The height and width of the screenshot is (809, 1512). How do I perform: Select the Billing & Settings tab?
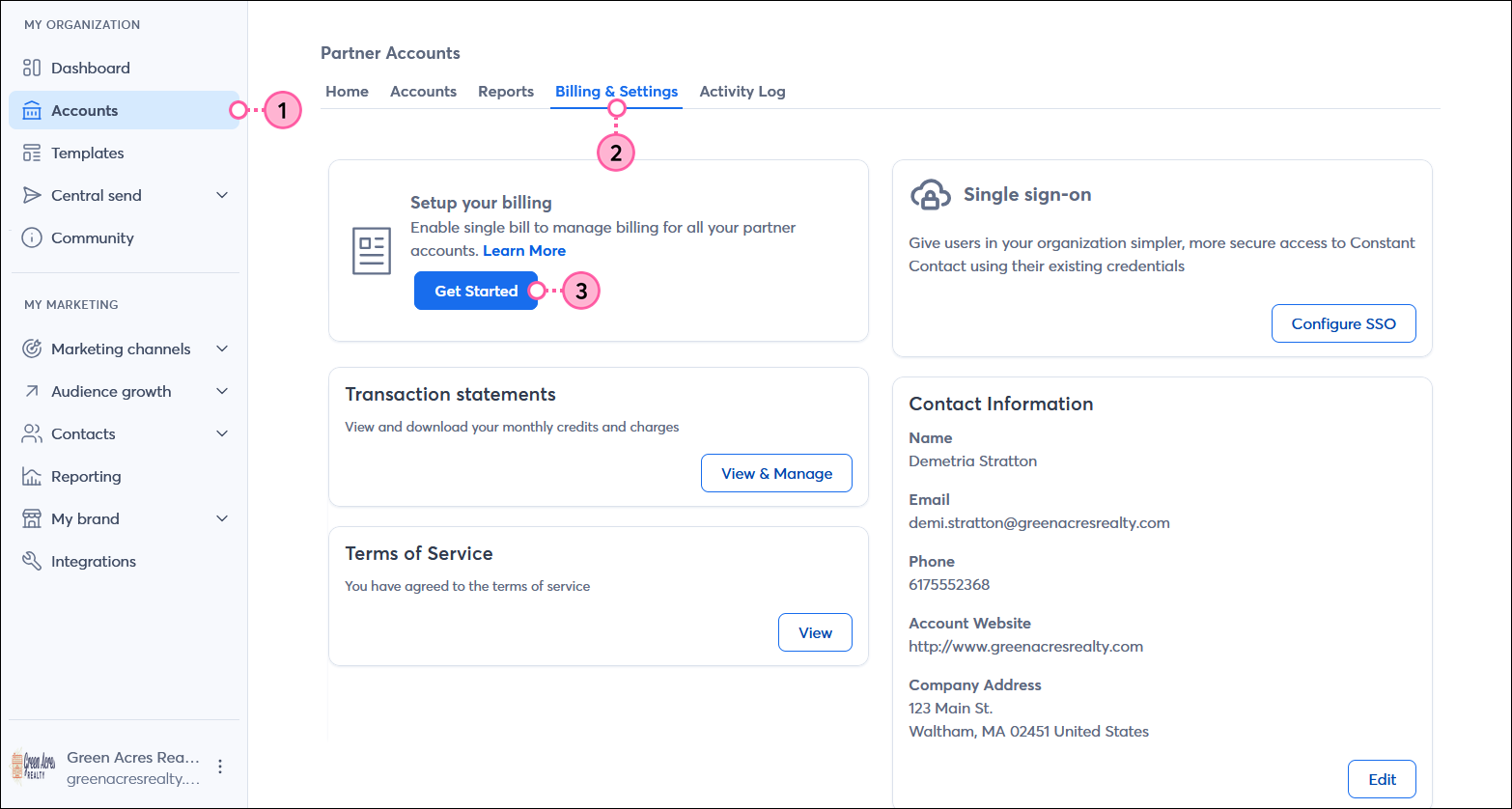(616, 91)
